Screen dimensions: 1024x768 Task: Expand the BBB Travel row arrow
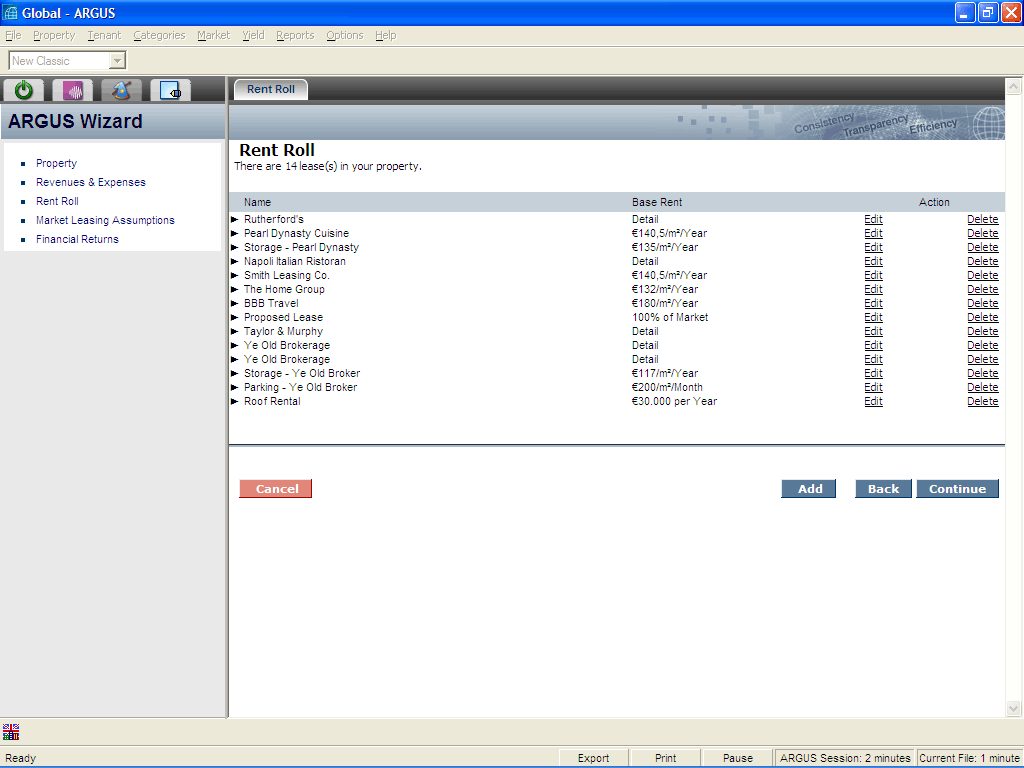pos(234,304)
